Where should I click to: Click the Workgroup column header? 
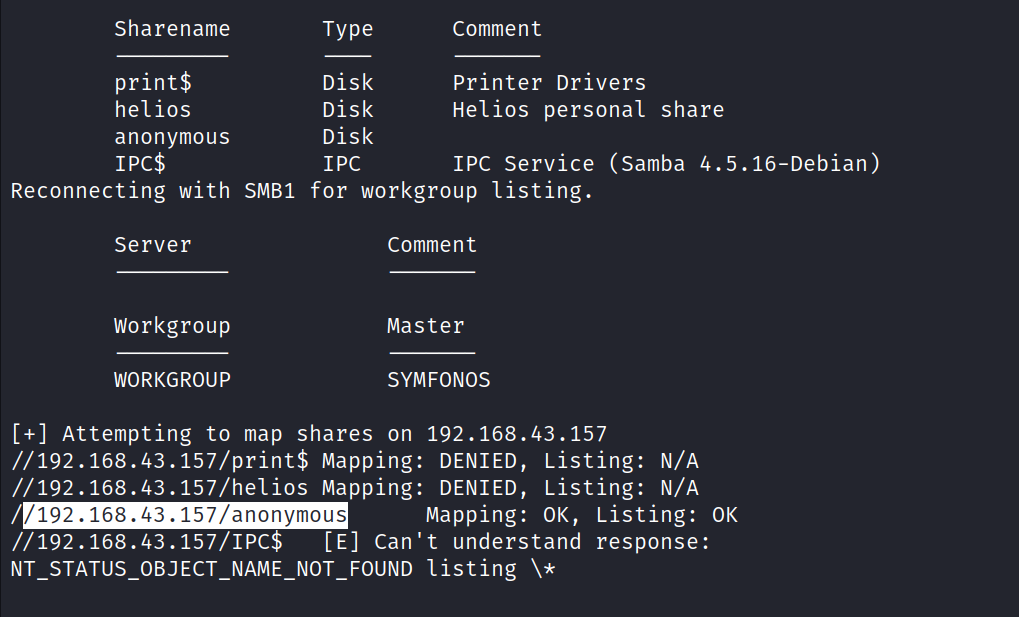pos(171,326)
